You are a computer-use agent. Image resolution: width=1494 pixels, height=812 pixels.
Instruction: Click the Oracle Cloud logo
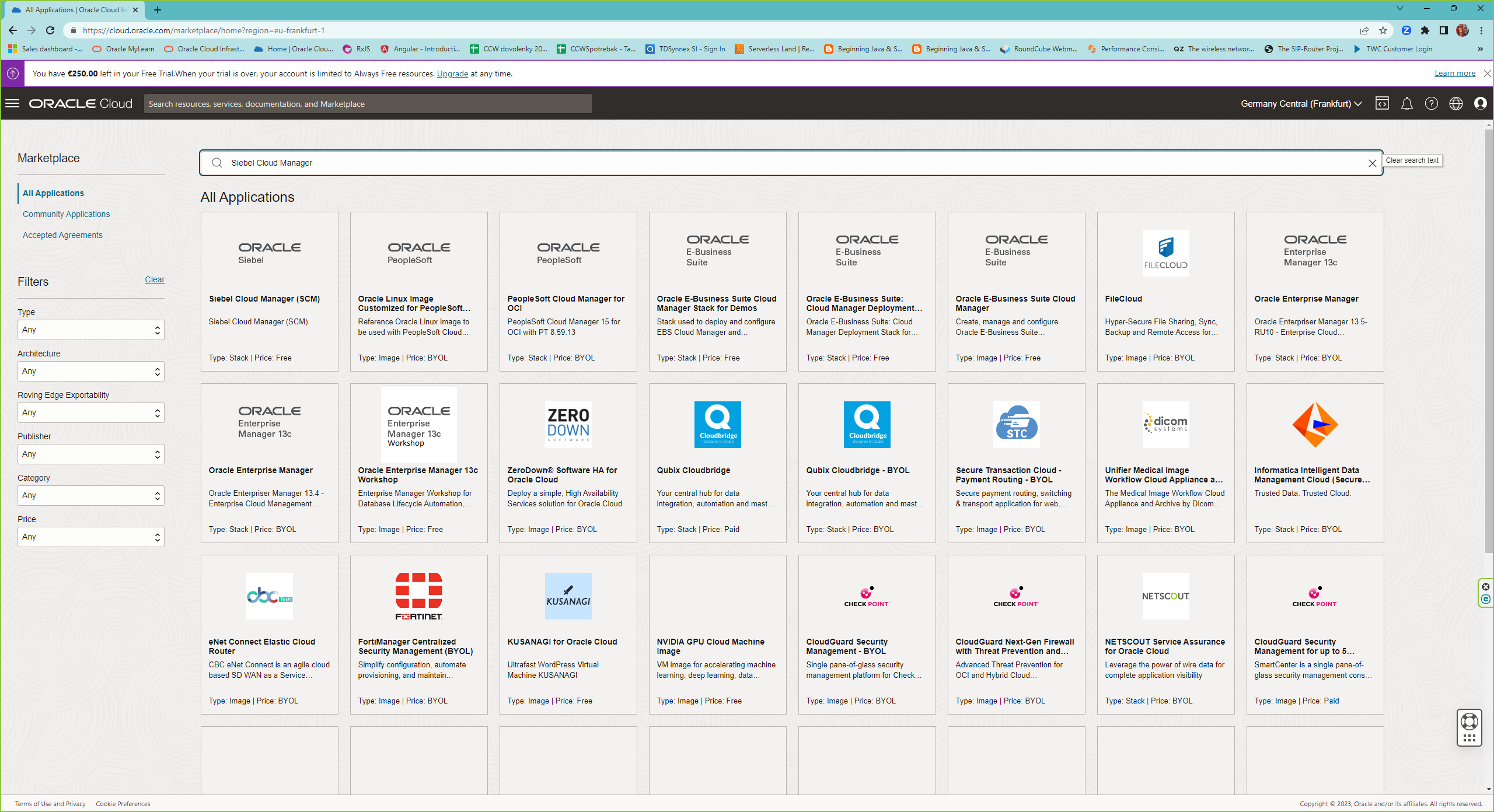81,103
